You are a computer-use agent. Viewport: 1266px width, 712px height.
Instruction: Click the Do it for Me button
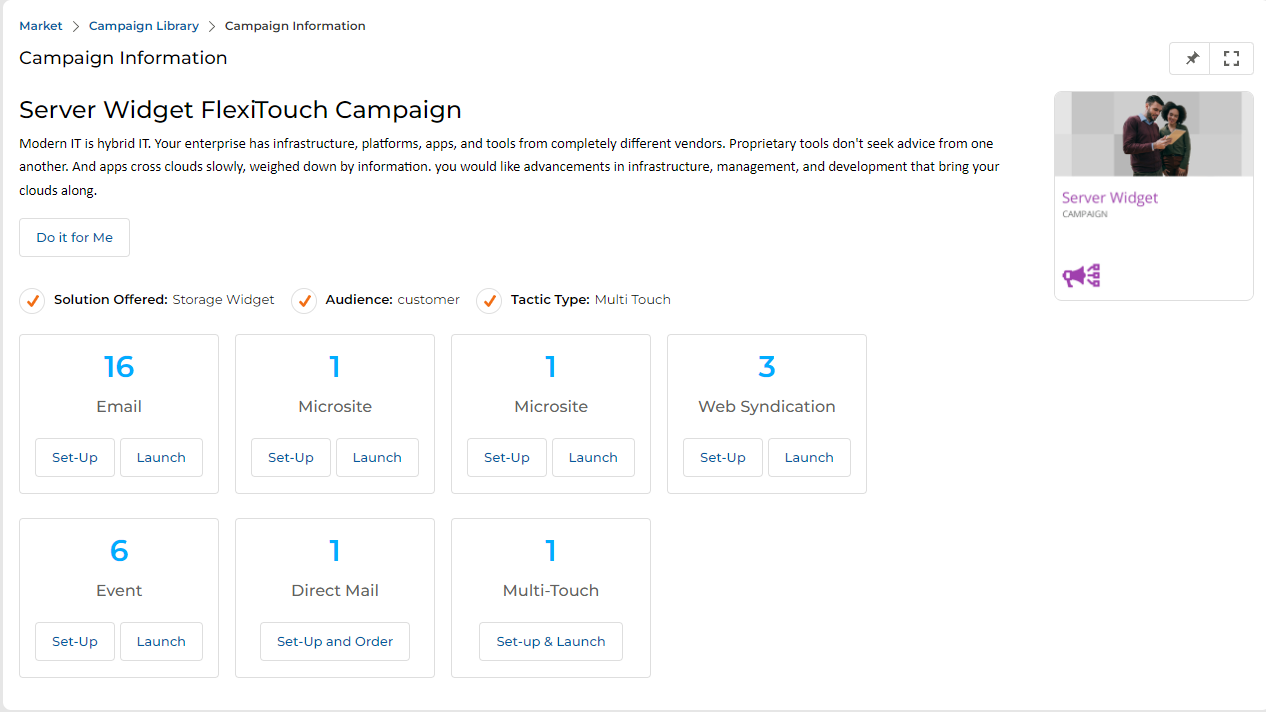coord(75,237)
